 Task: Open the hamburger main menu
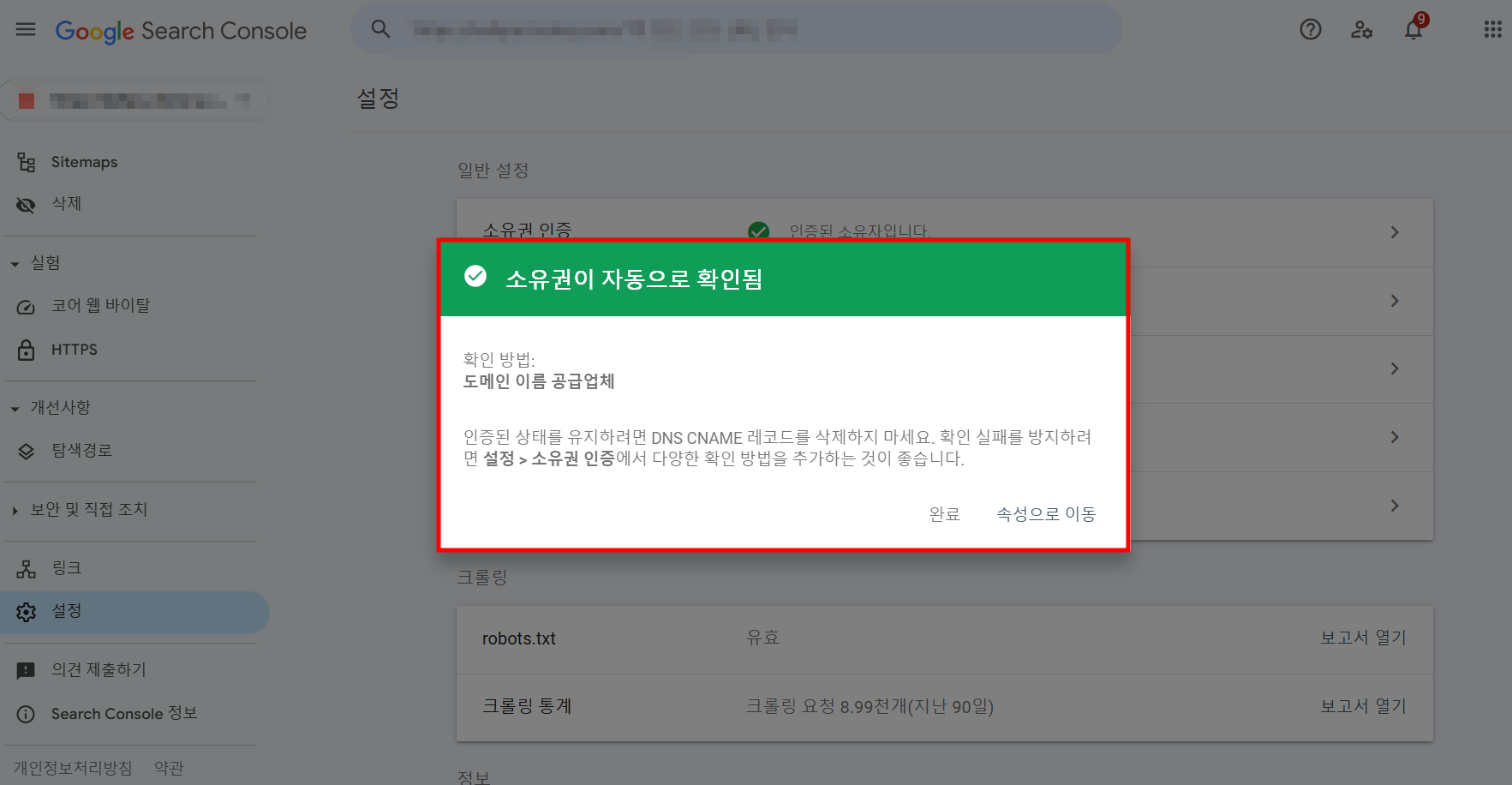(26, 29)
